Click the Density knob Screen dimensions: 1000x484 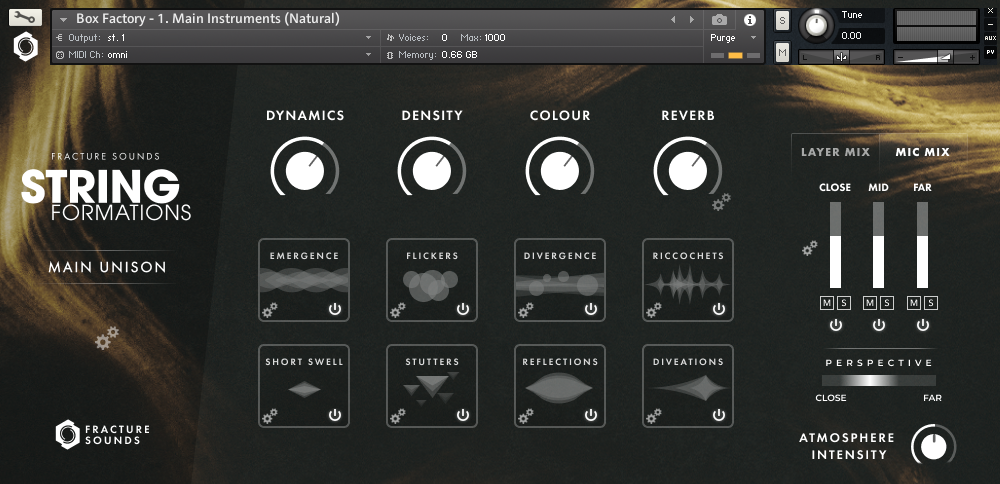click(x=432, y=170)
